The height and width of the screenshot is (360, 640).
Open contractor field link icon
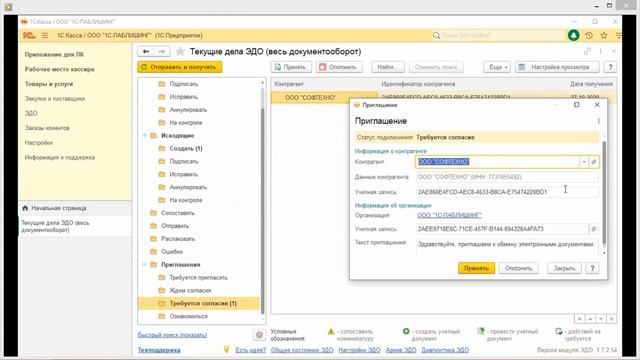pos(594,162)
